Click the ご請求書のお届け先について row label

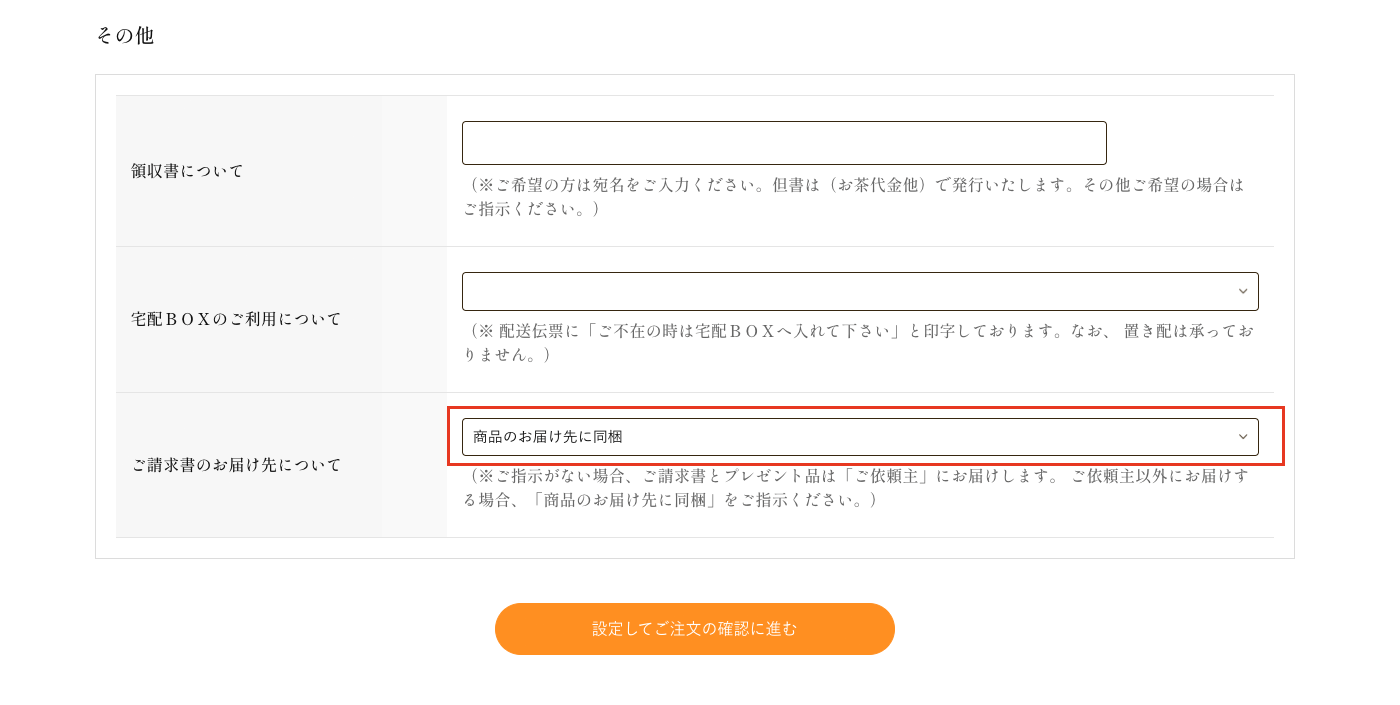tap(237, 465)
